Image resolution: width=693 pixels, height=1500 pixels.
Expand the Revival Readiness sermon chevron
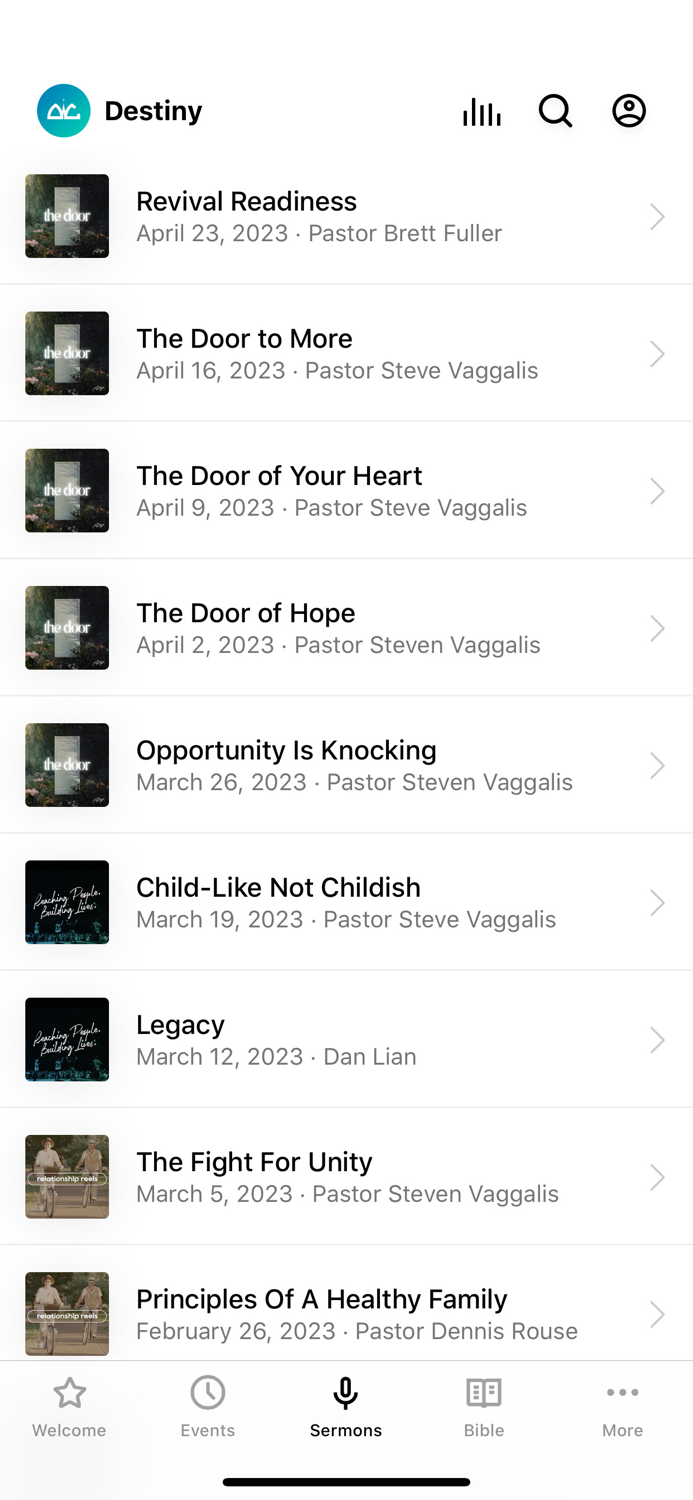point(657,216)
